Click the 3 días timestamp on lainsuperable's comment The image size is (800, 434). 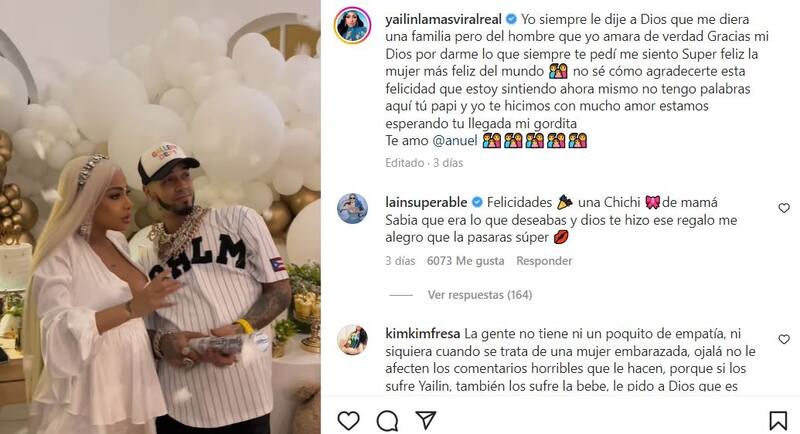tap(400, 261)
